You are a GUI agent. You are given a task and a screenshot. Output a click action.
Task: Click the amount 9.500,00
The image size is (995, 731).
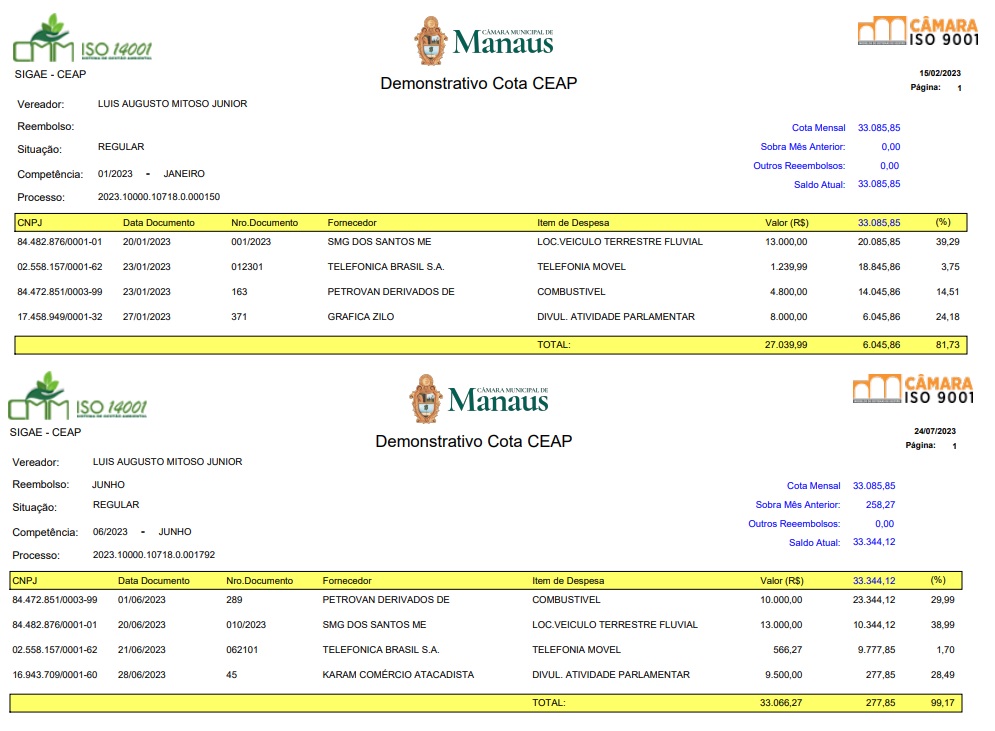click(x=784, y=675)
